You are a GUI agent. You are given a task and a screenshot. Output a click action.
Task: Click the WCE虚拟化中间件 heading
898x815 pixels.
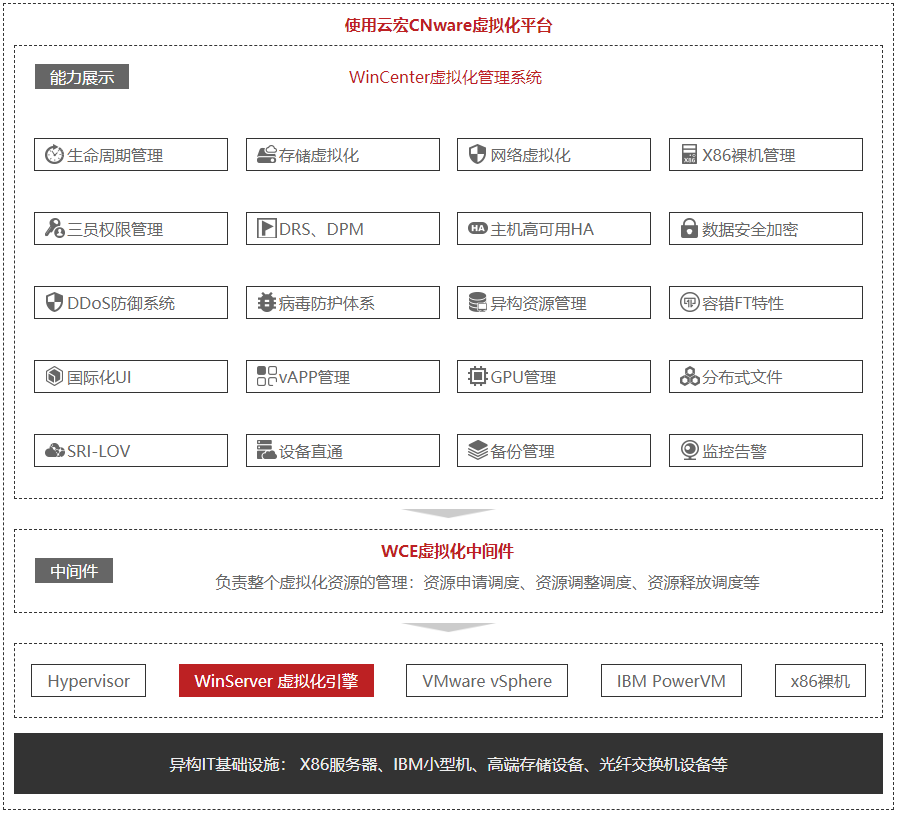(447, 551)
